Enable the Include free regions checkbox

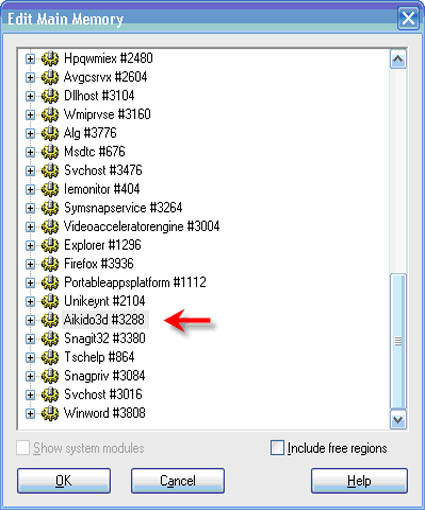pyautogui.click(x=277, y=448)
